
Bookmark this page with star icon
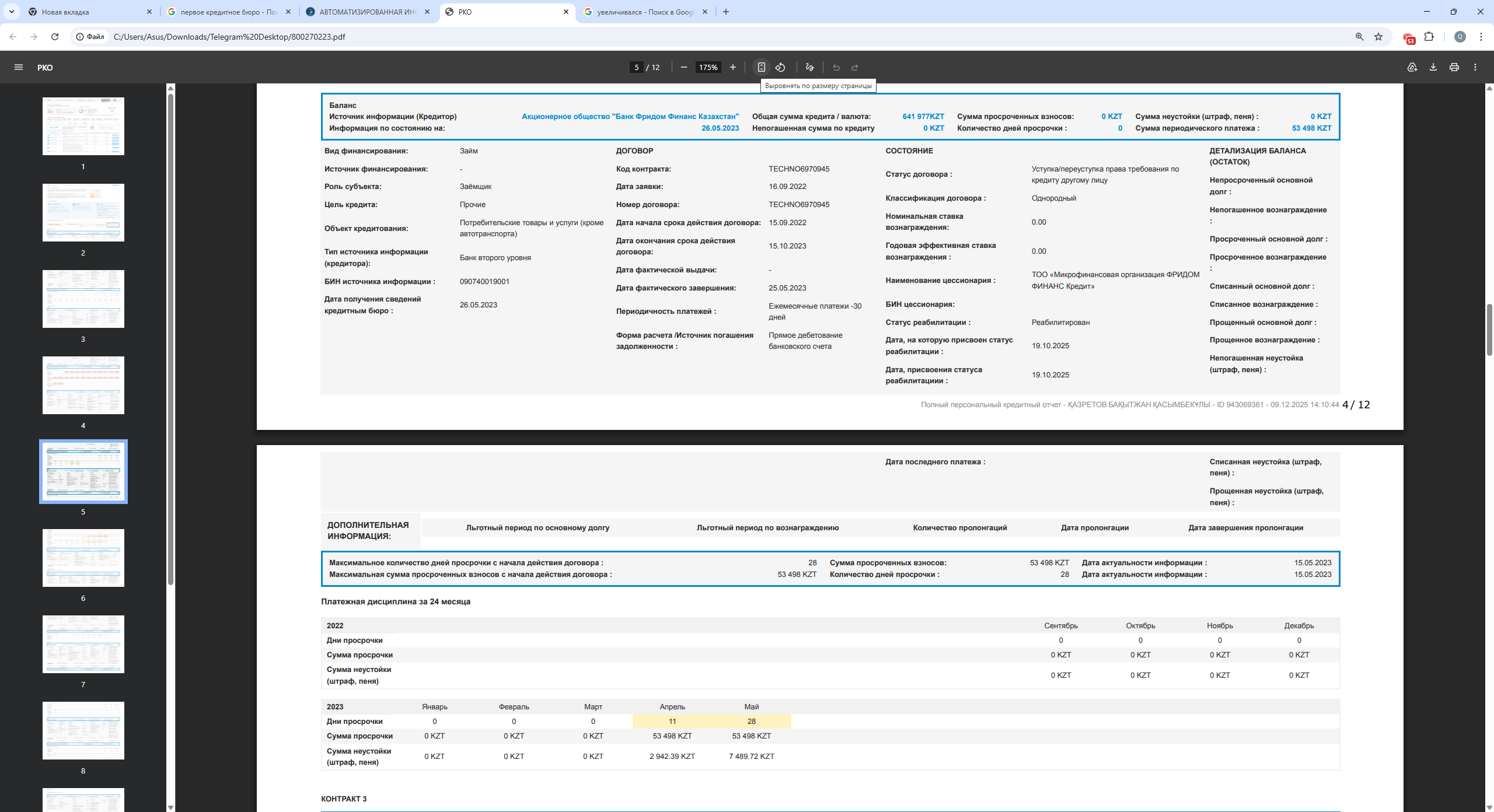pos(1378,37)
